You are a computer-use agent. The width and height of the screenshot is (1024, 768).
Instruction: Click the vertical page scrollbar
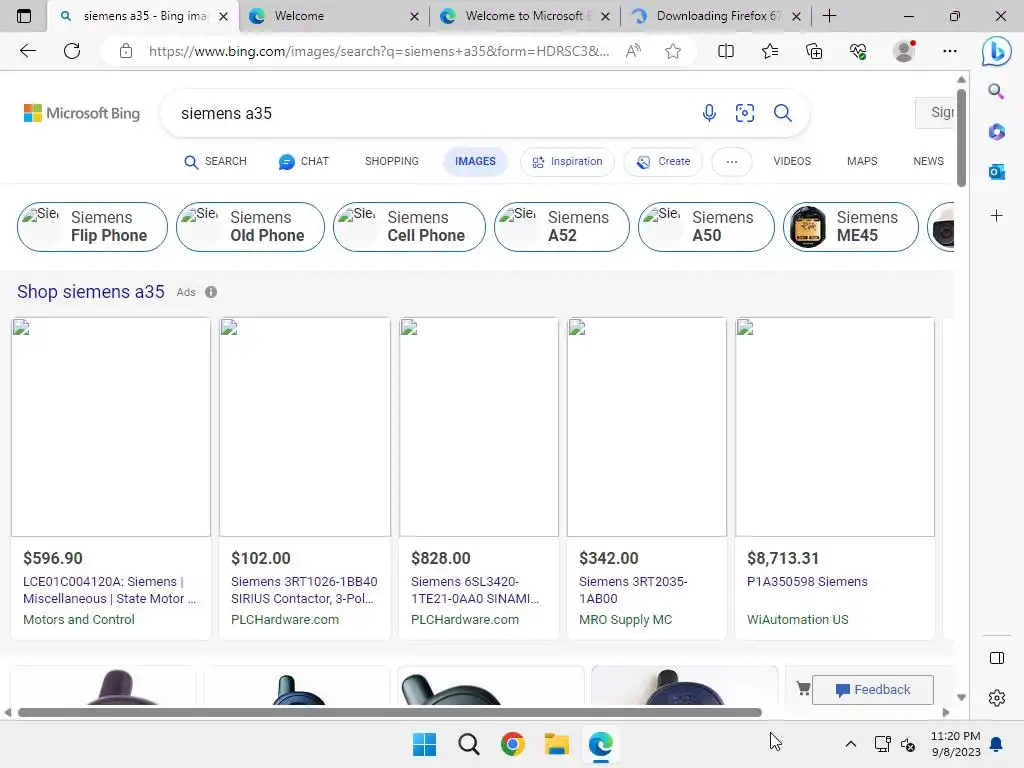(961, 138)
